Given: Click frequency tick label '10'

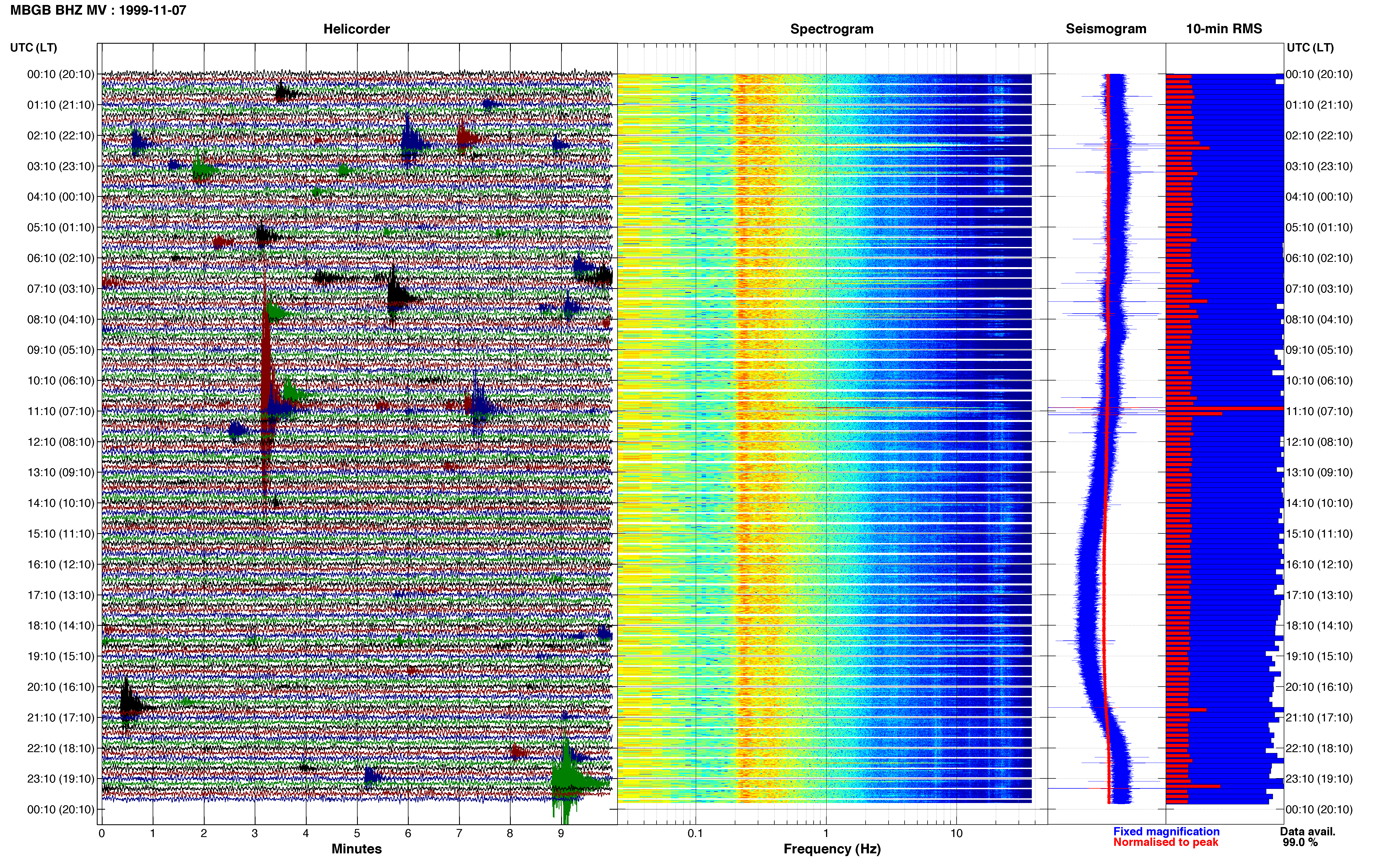Looking at the screenshot, I should click(956, 833).
